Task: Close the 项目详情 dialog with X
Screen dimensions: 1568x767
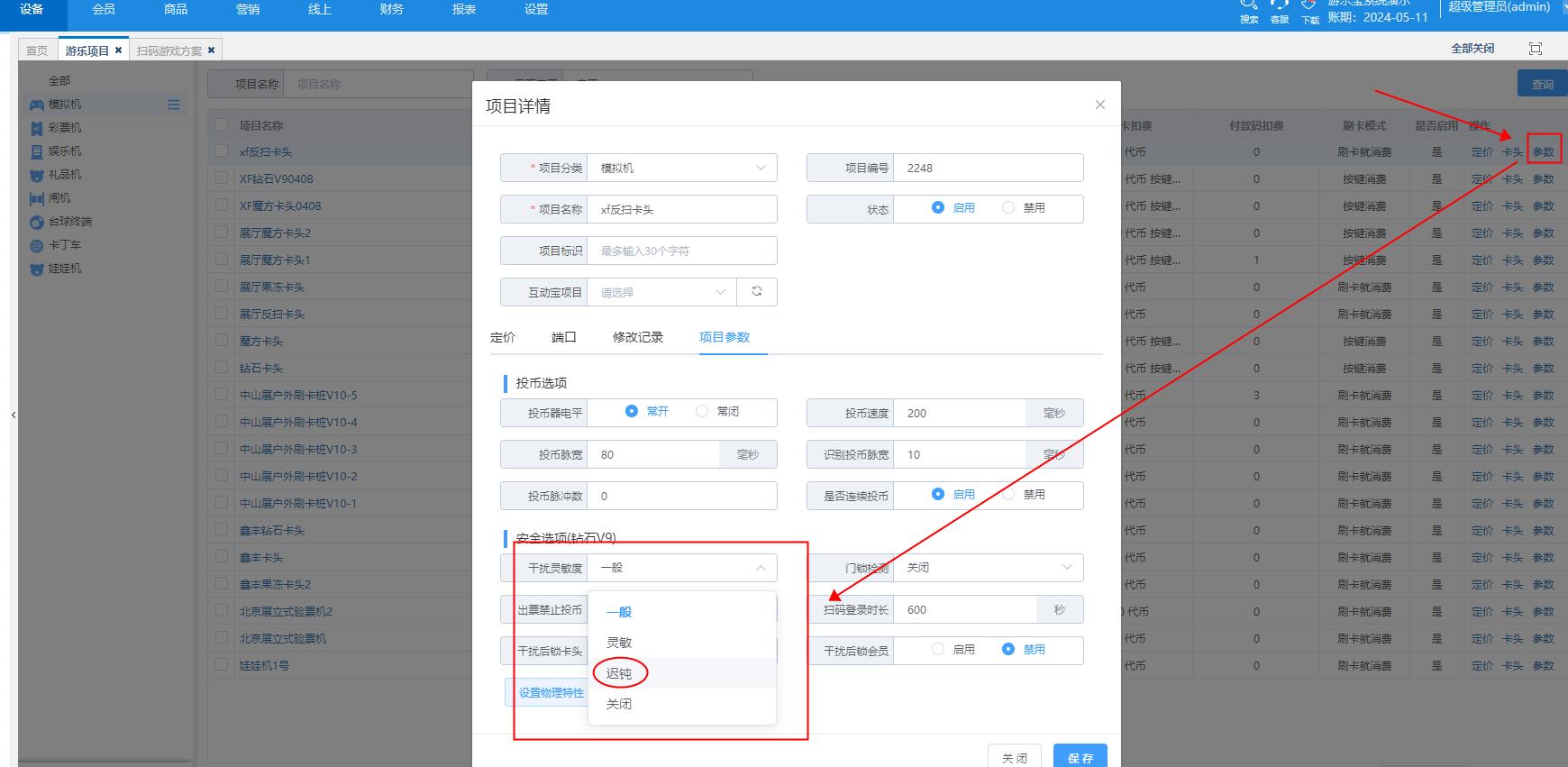Action: [1100, 105]
